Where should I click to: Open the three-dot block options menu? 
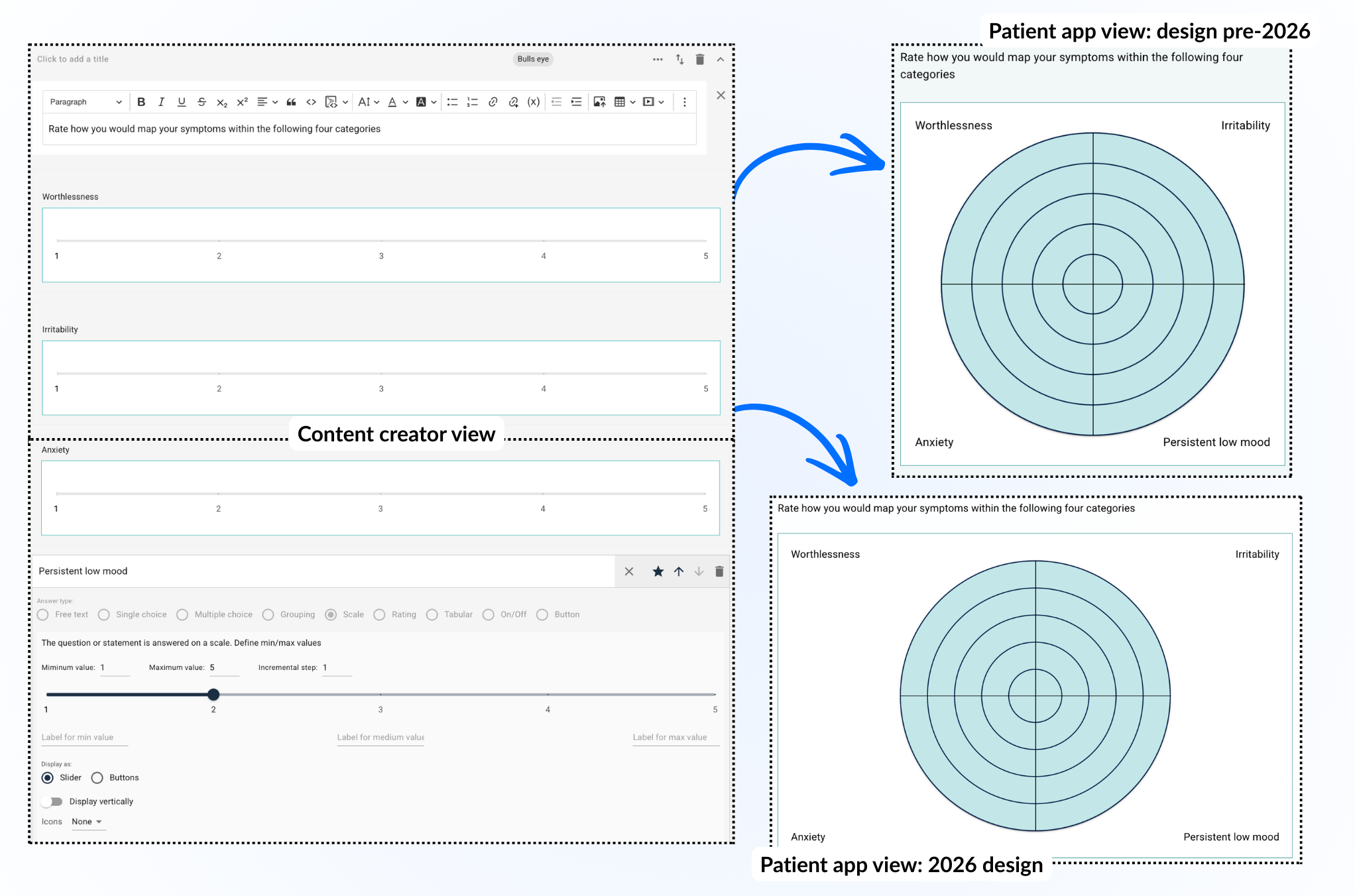pyautogui.click(x=658, y=60)
